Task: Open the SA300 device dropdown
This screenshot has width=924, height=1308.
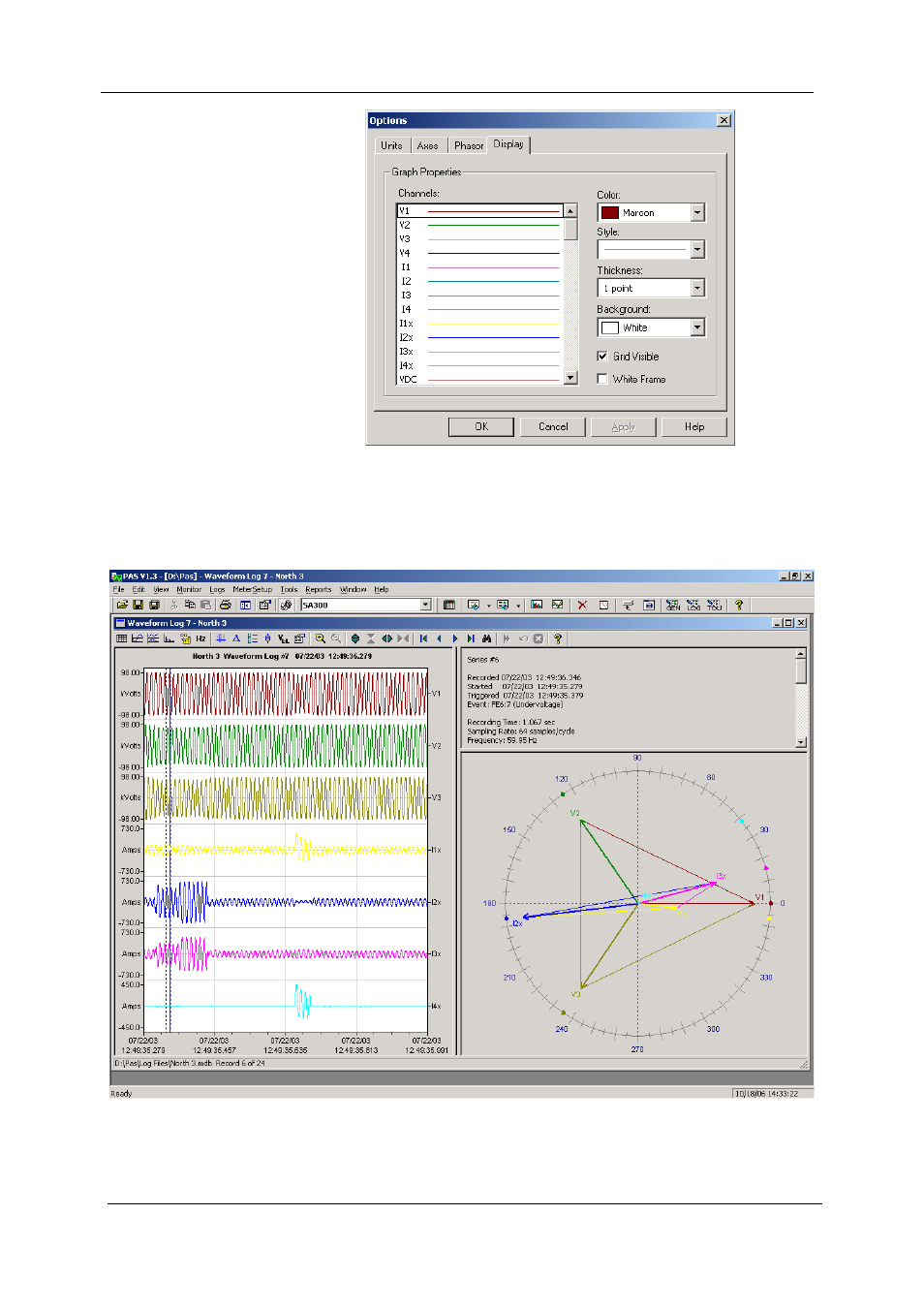Action: [425, 605]
